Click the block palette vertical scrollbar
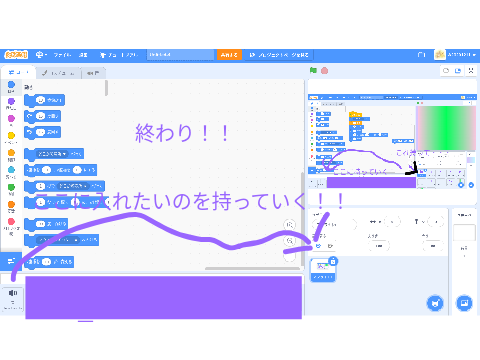 coord(106,88)
